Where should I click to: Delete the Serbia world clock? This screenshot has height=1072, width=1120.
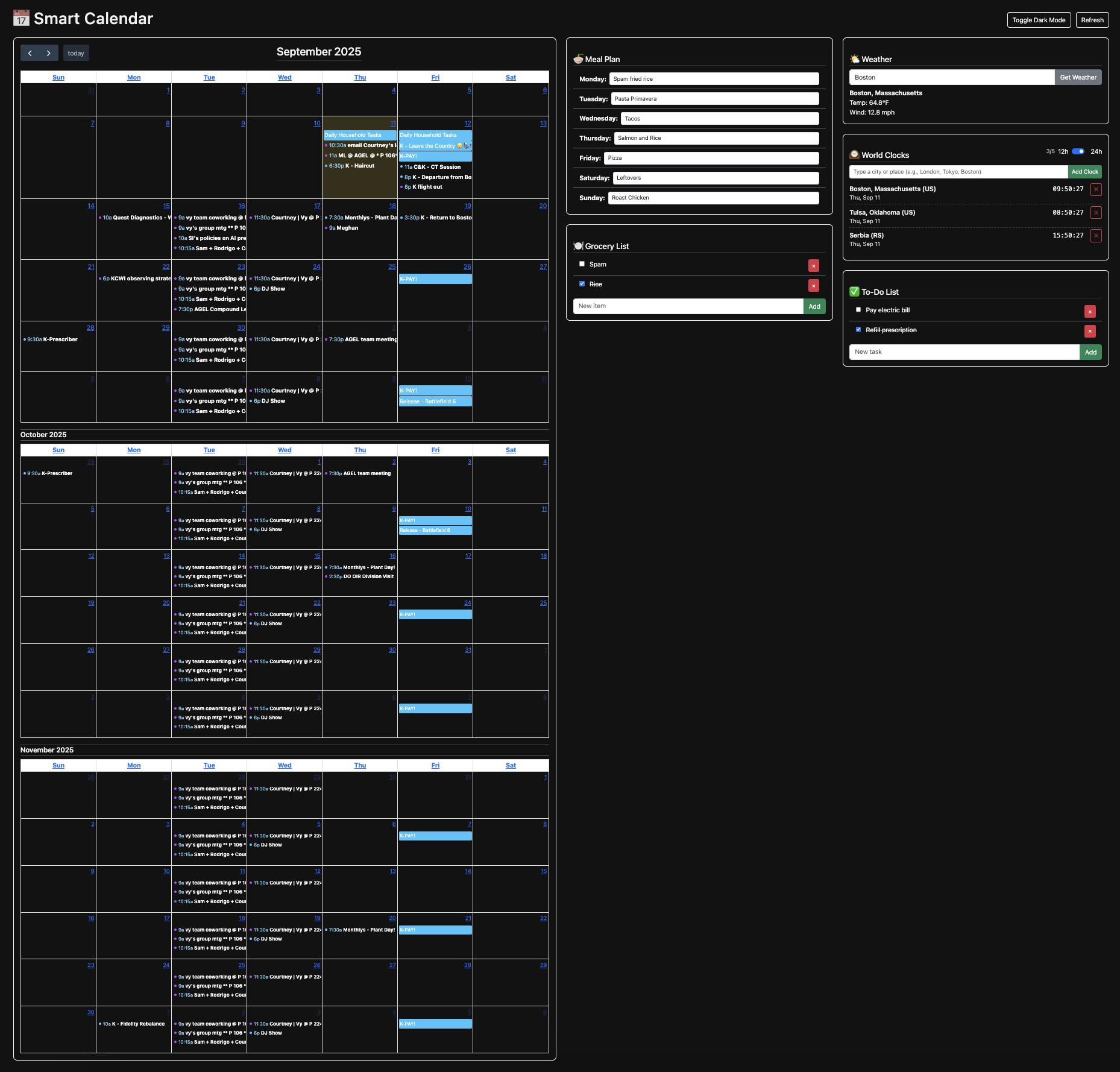pos(1096,236)
